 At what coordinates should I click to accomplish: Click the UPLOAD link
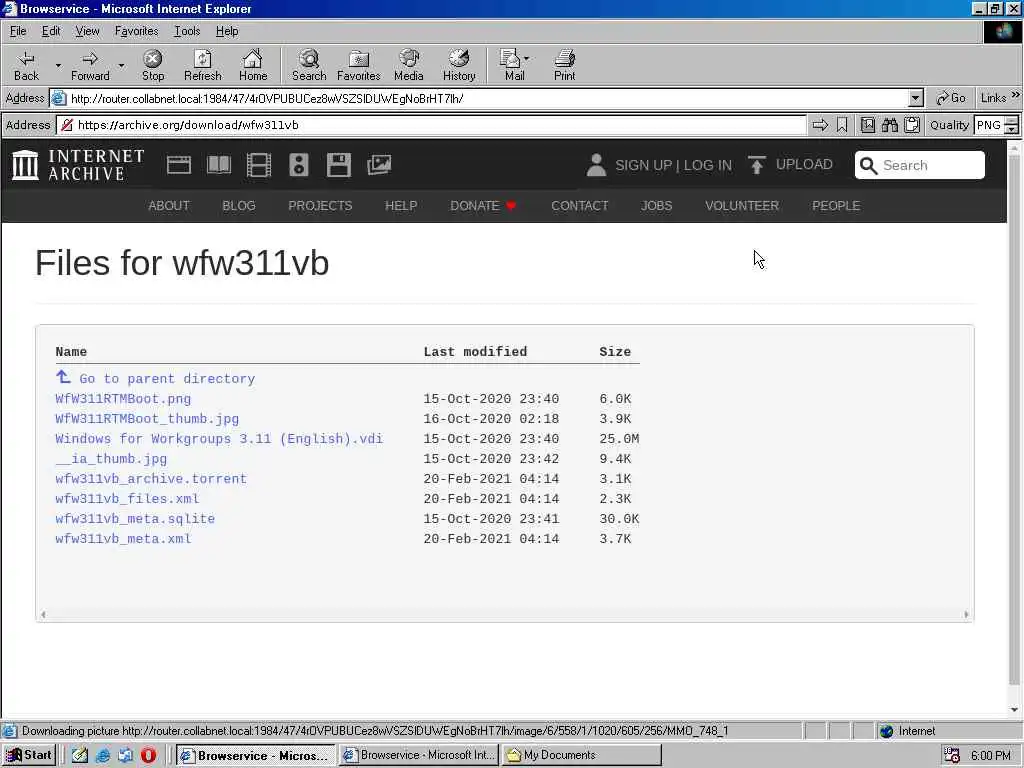(x=804, y=165)
